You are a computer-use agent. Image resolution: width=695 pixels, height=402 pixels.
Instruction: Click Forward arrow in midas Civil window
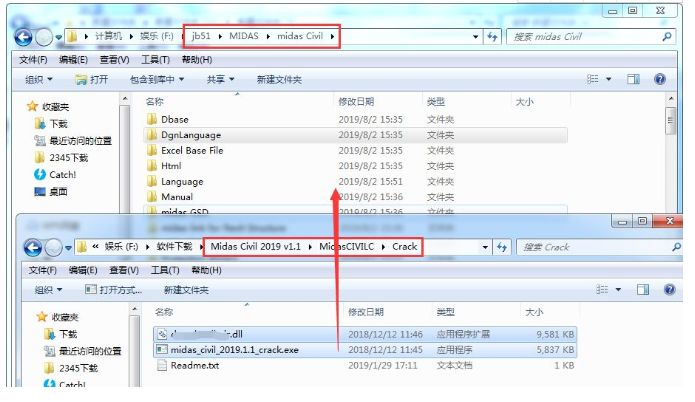[x=43, y=38]
